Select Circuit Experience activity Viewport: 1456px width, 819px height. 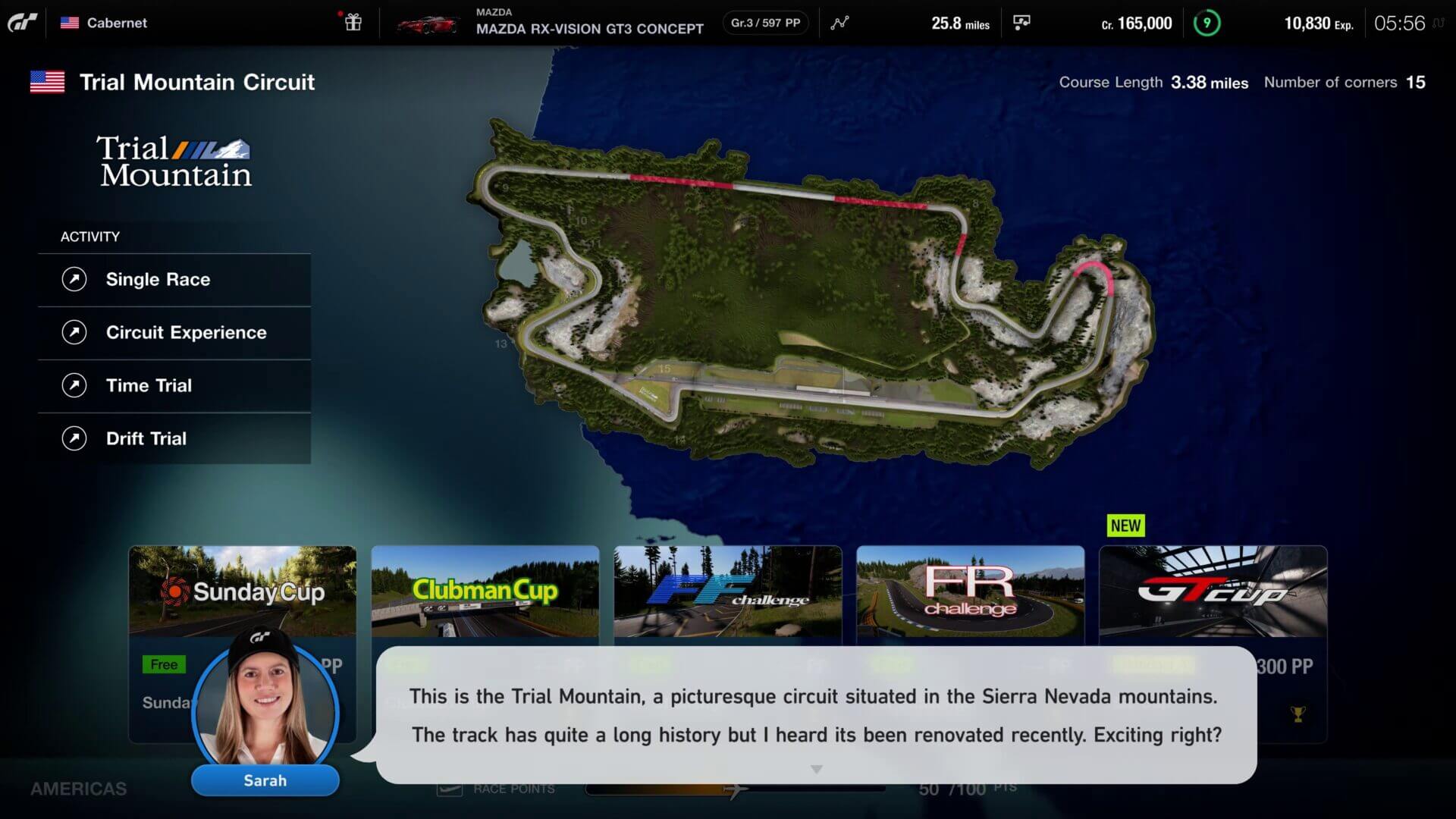pyautogui.click(x=186, y=332)
